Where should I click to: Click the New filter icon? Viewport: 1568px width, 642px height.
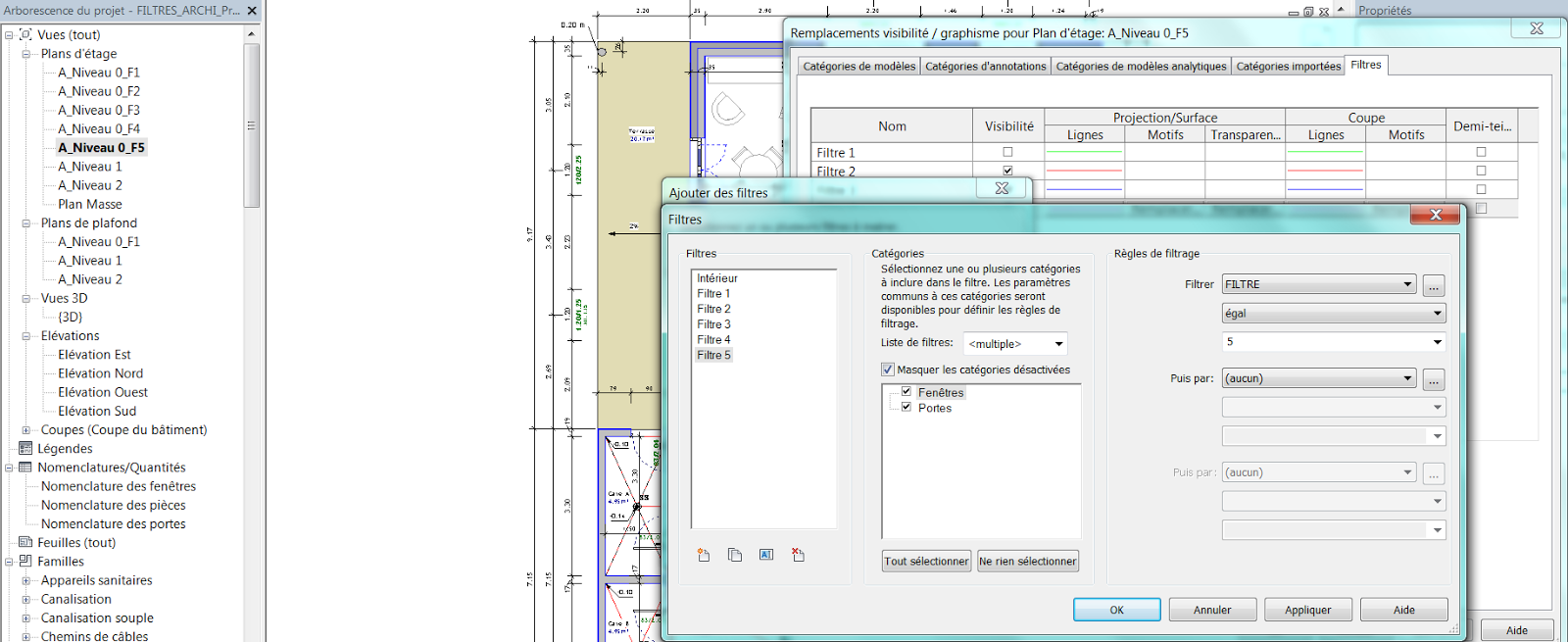click(x=704, y=555)
